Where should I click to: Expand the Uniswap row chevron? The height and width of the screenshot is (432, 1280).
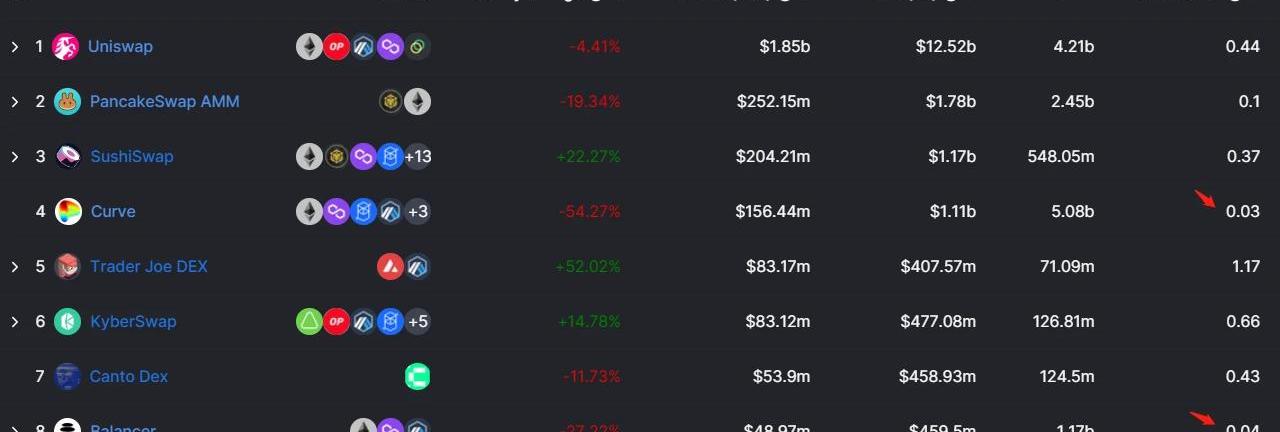click(15, 46)
